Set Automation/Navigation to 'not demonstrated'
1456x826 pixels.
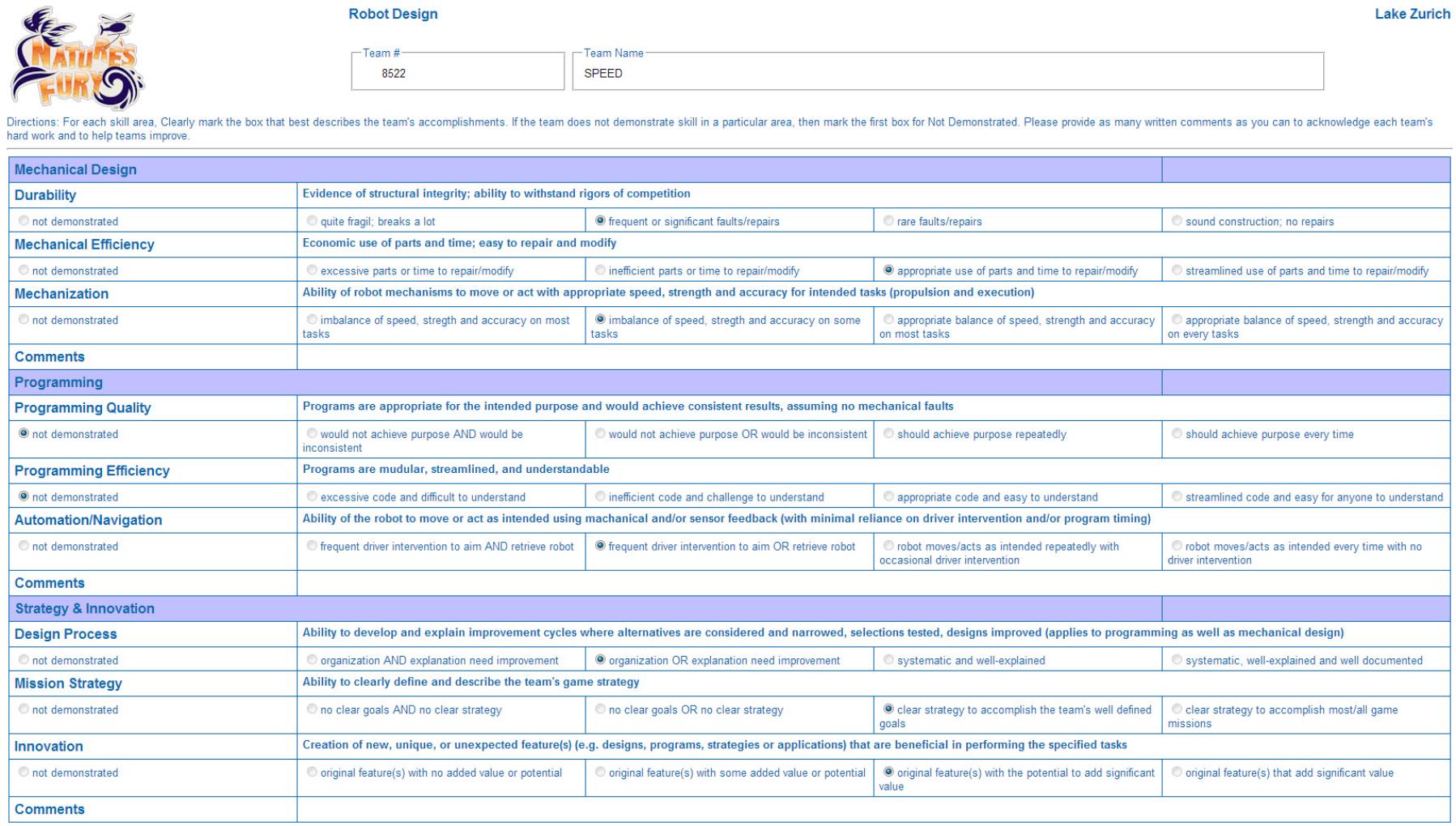(x=23, y=546)
